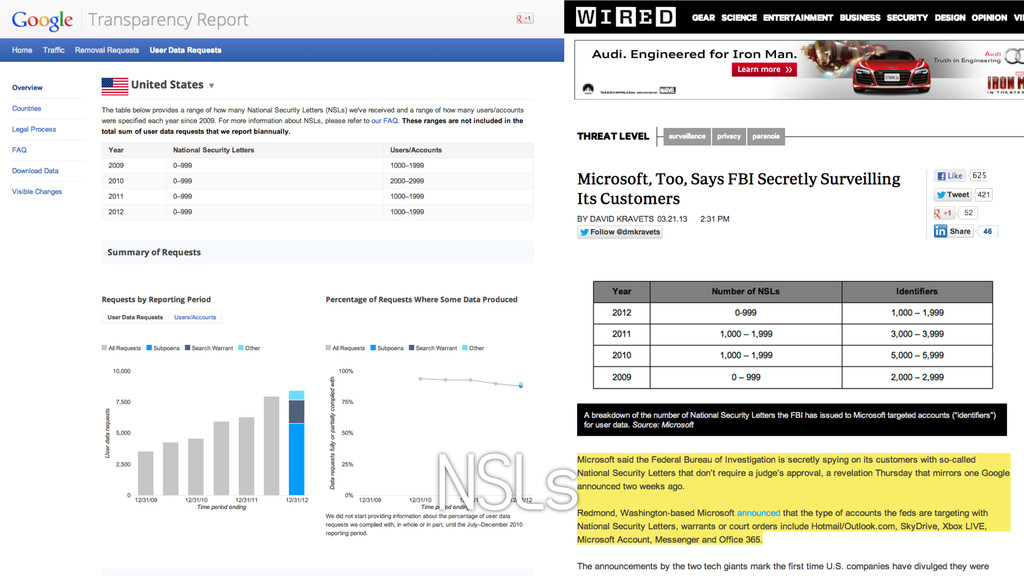Open the Home tab in Transparency Report

[x=22, y=50]
